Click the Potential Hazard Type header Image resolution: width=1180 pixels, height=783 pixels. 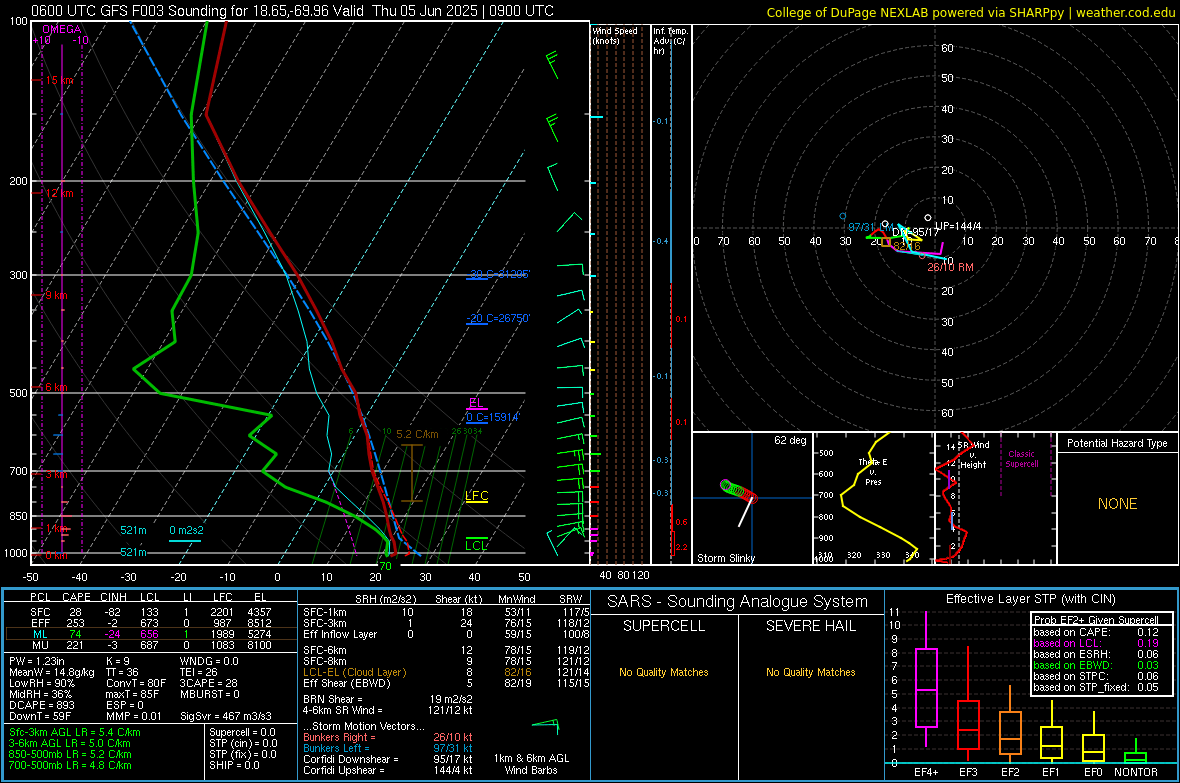click(x=1118, y=443)
